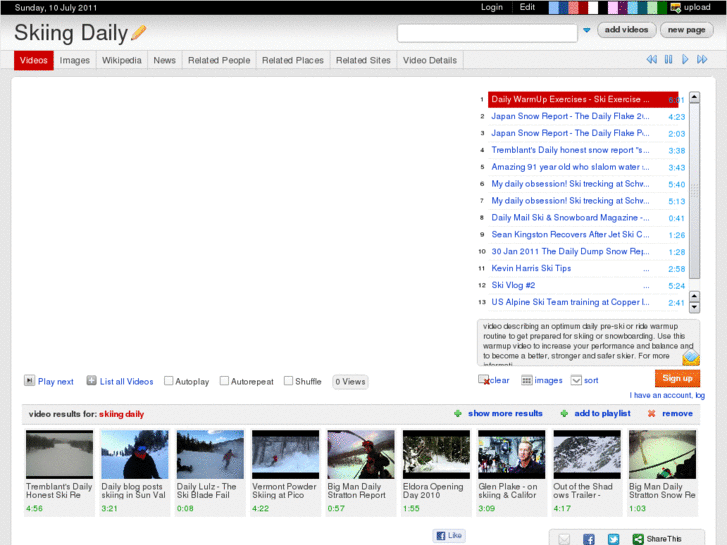Click the Edit link in top bar
Screen dimensions: 727x545
pyautogui.click(x=527, y=7)
